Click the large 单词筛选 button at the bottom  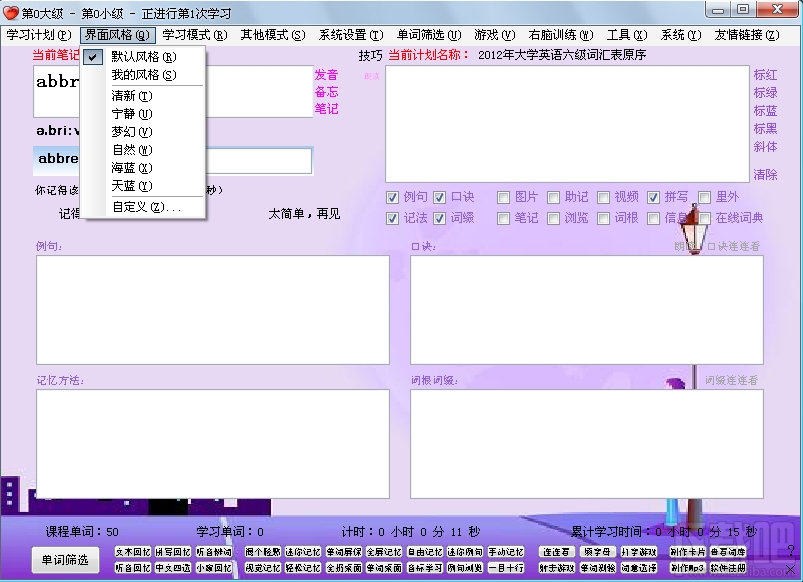point(65,560)
